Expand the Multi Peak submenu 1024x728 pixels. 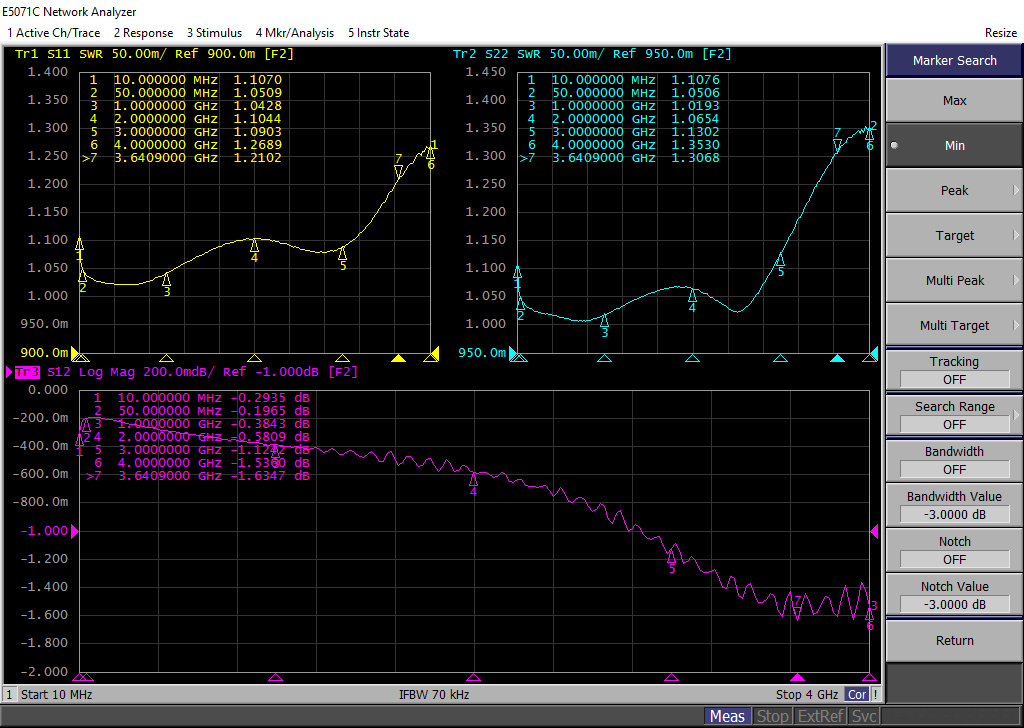pyautogui.click(x=954, y=281)
